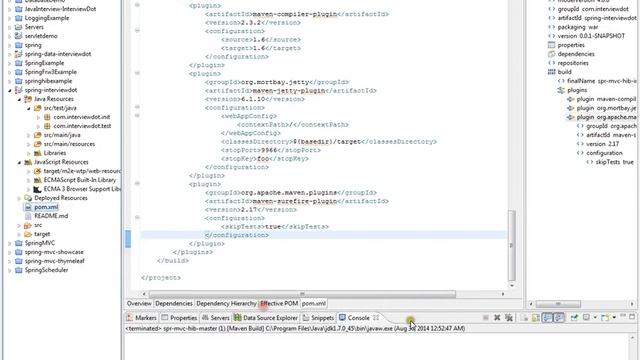Click the Servers folder icon in explorer
Viewport: 640px width, 360px height.
tap(18, 27)
